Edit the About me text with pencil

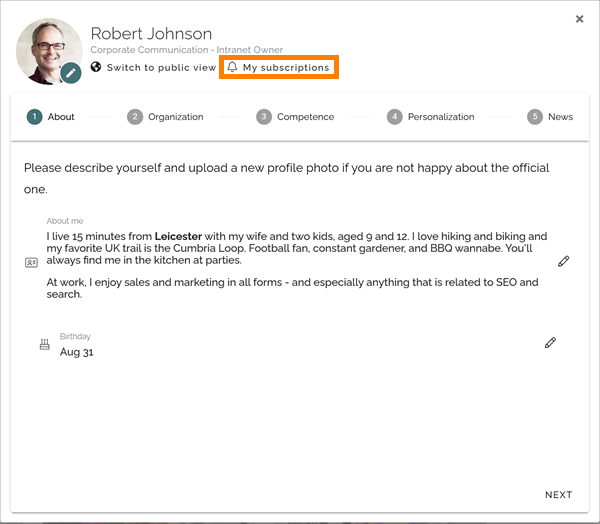tap(563, 261)
